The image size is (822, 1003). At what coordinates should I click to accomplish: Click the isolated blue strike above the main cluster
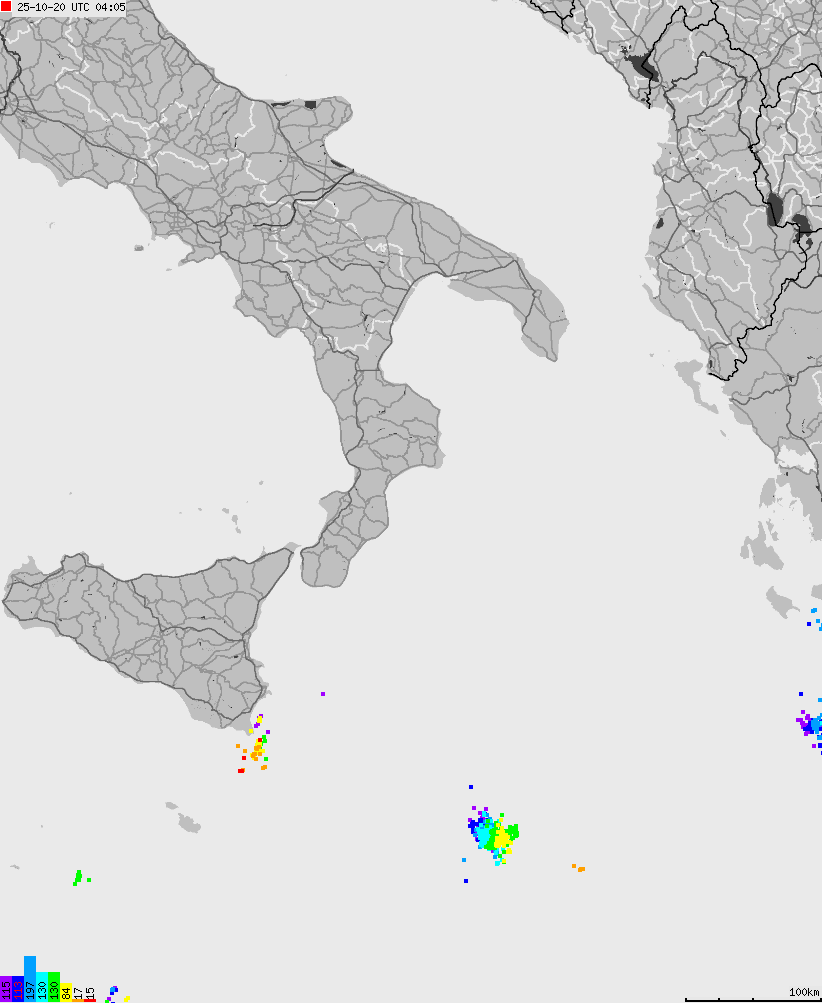coord(471,787)
